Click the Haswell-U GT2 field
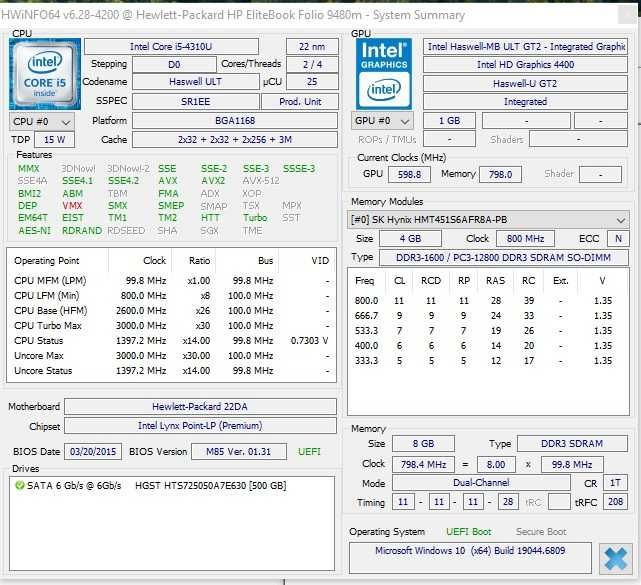Viewport: 641px width, 585px height. pyautogui.click(x=525, y=83)
